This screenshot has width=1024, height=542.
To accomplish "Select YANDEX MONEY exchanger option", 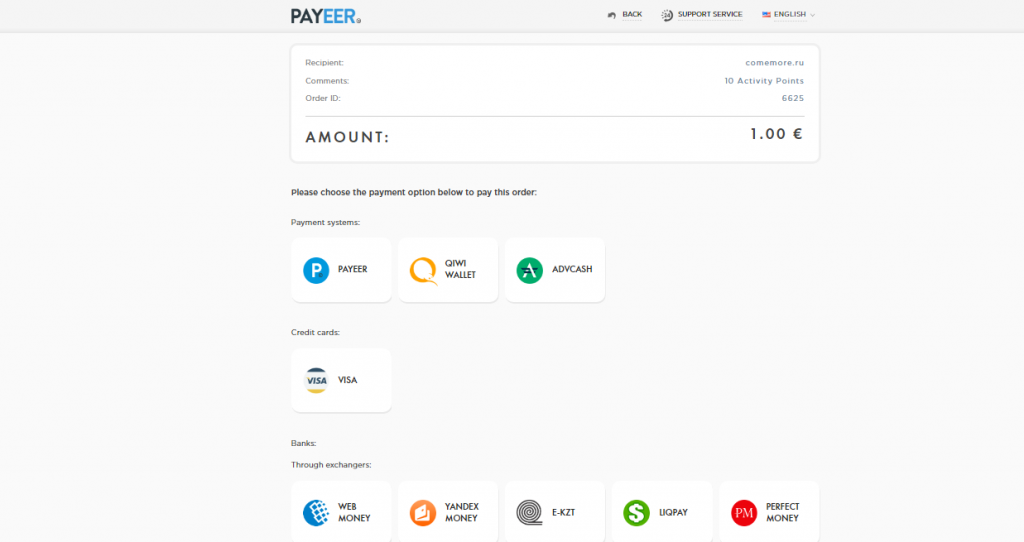I will click(x=448, y=512).
